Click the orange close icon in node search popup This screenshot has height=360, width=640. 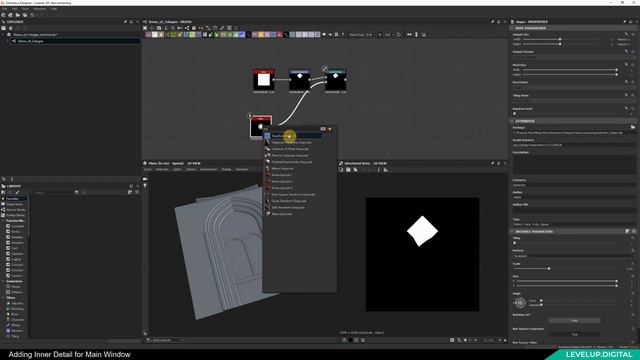point(330,129)
